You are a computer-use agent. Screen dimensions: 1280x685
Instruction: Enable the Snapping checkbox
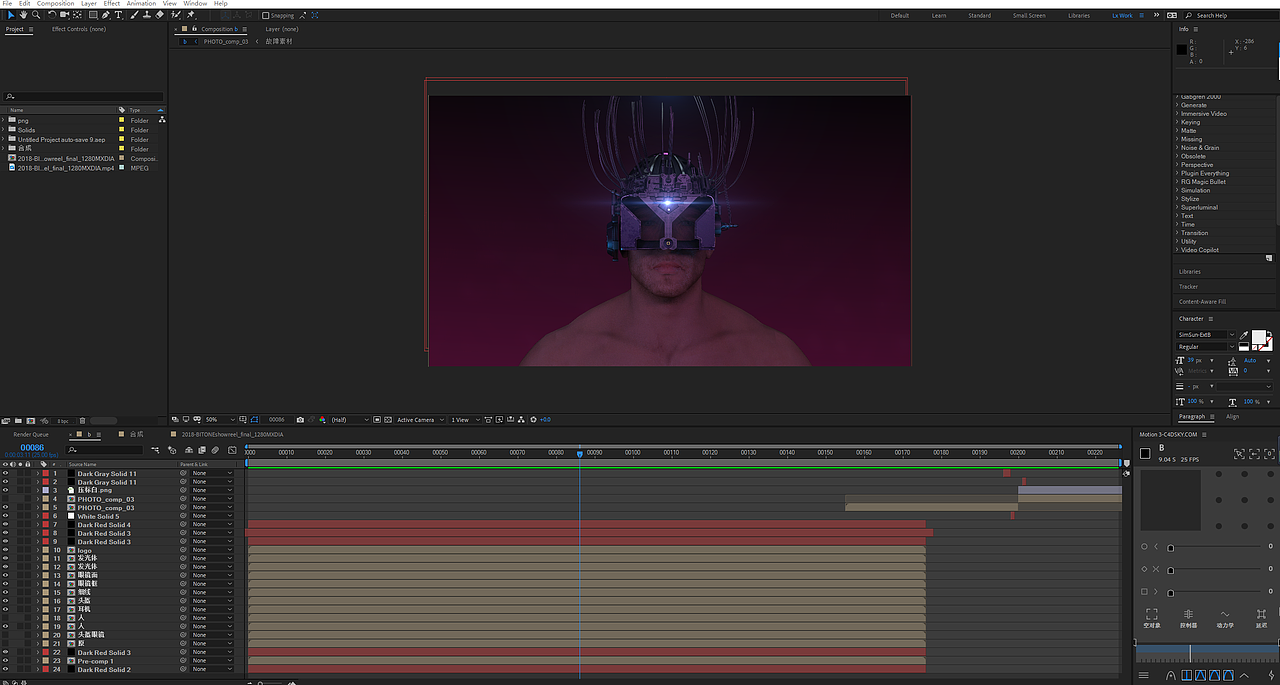point(265,15)
